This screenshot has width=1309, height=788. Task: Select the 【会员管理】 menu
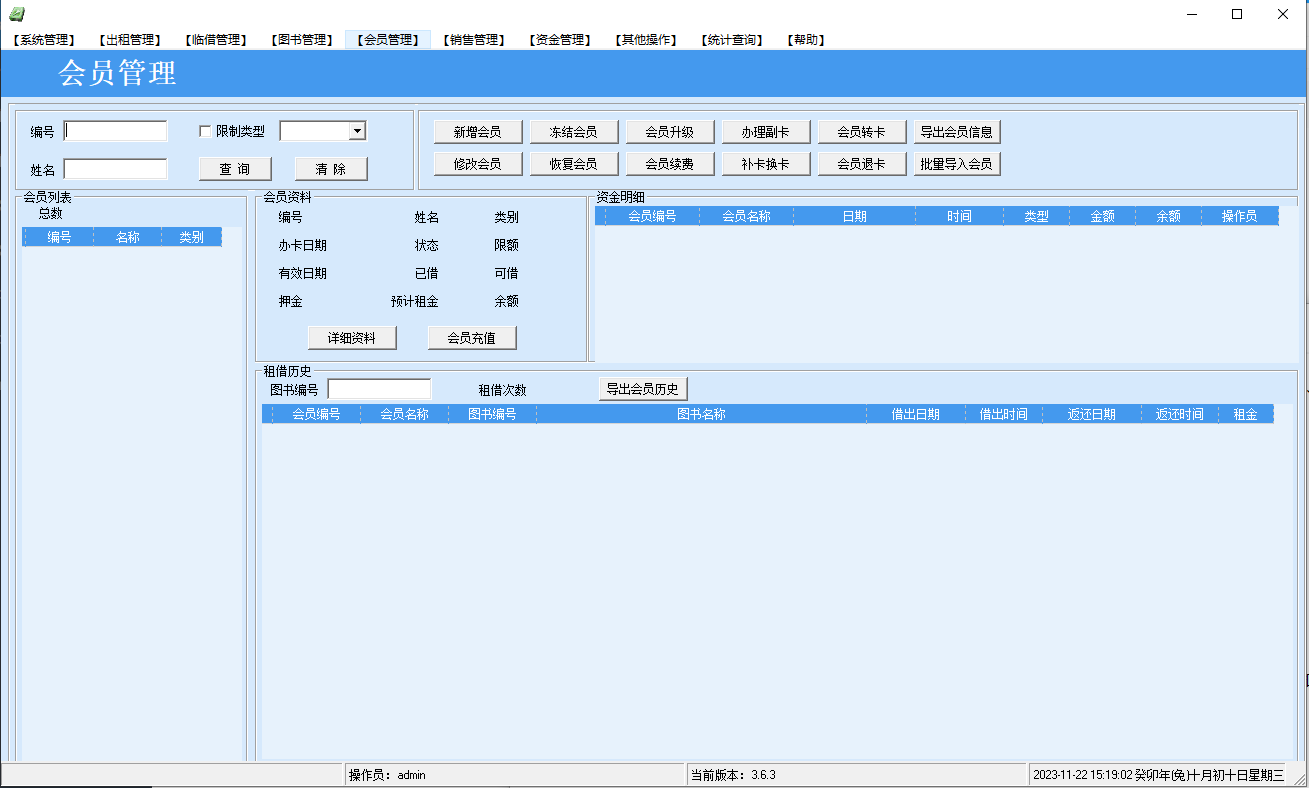click(x=388, y=40)
